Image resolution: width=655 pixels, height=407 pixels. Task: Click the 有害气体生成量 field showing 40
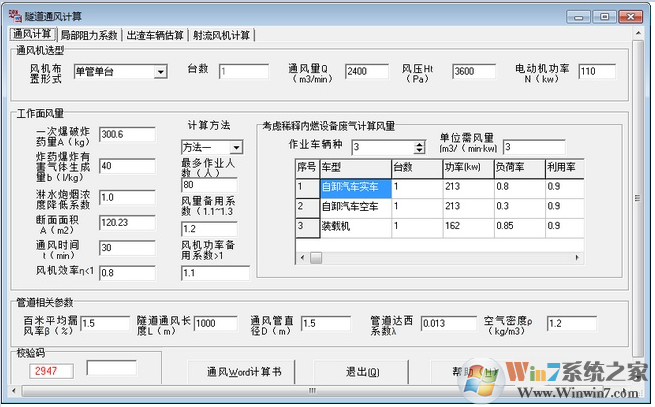(x=127, y=166)
